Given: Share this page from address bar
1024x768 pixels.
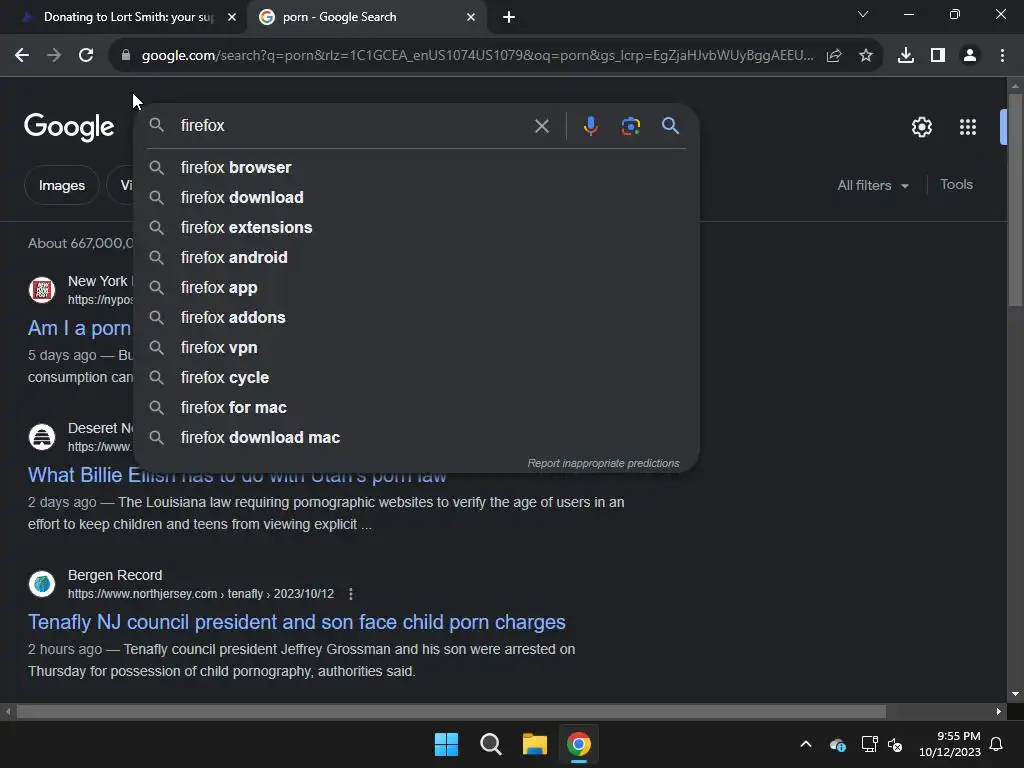Looking at the screenshot, I should coord(834,56).
